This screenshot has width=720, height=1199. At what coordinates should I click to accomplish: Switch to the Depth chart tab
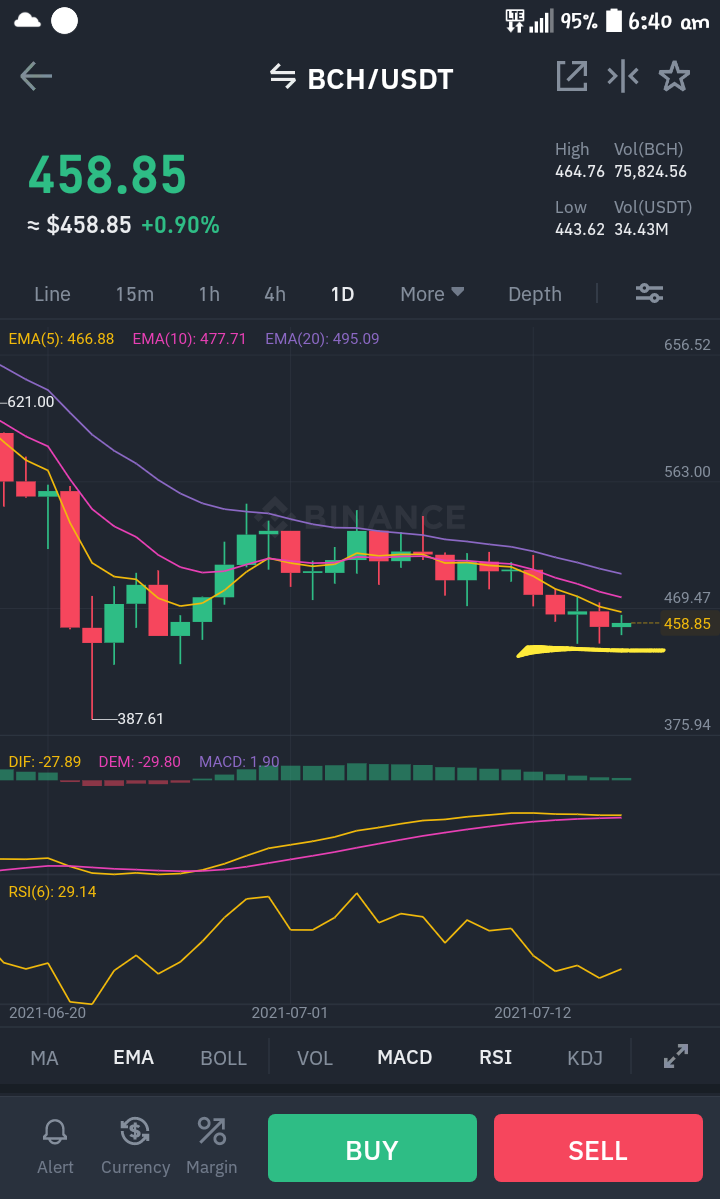[x=535, y=294]
